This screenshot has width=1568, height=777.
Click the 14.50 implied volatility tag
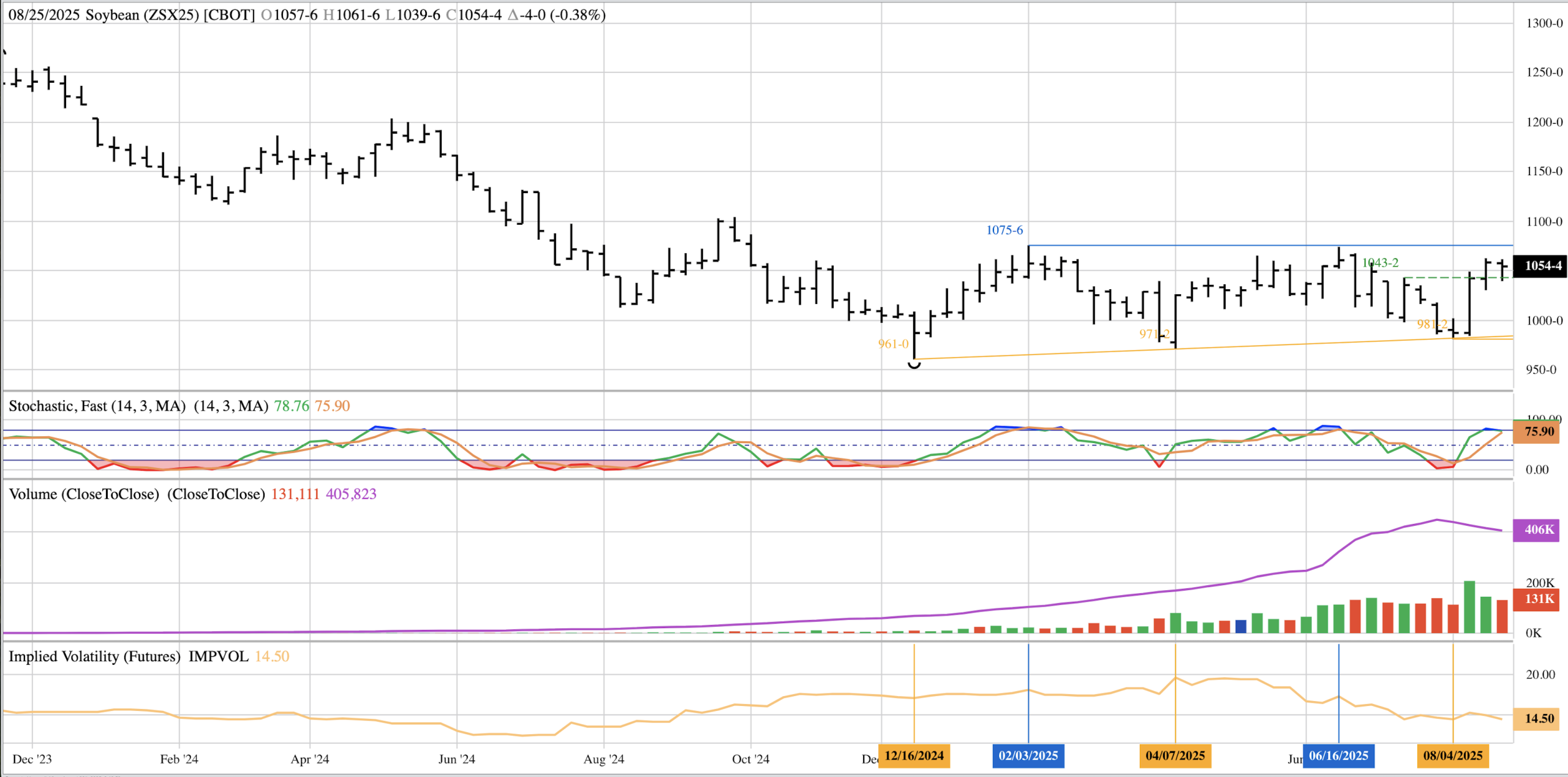click(x=1539, y=718)
